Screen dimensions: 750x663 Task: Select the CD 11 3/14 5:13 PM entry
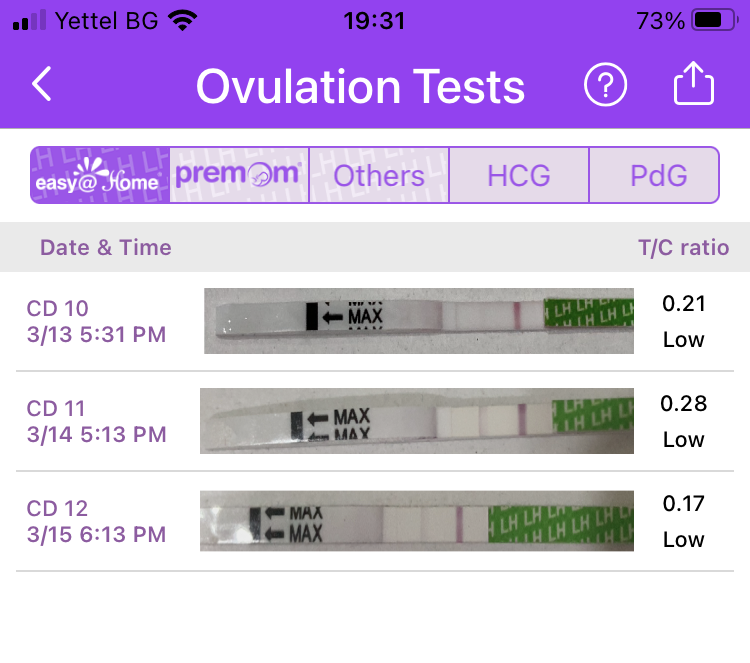[x=96, y=421]
